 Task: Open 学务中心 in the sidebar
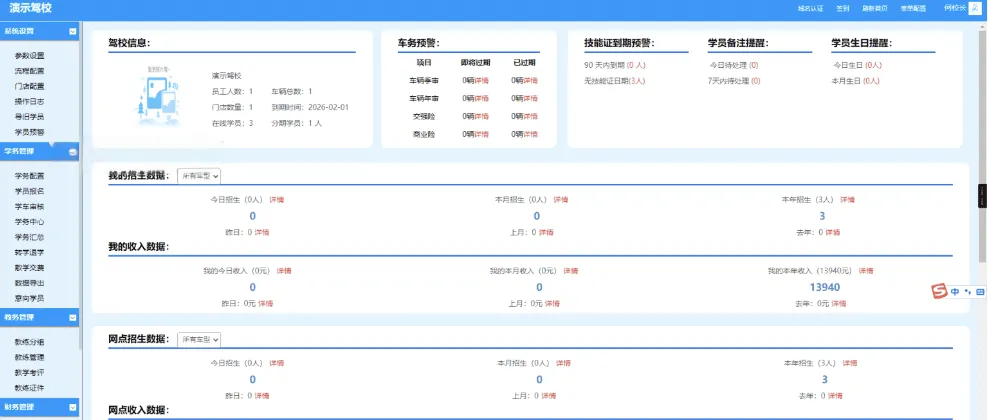click(30, 222)
